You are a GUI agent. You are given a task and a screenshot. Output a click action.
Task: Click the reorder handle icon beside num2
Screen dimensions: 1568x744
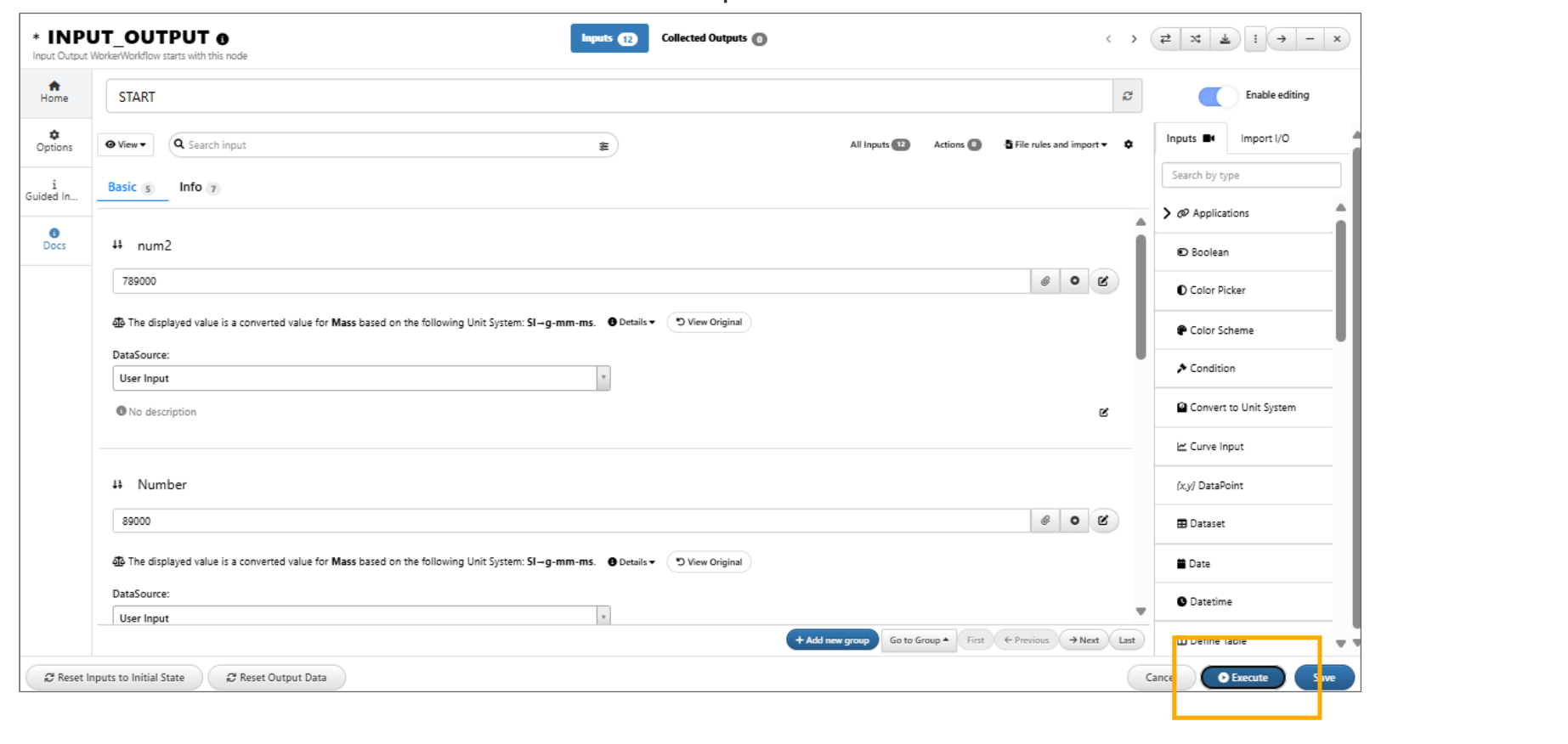117,245
